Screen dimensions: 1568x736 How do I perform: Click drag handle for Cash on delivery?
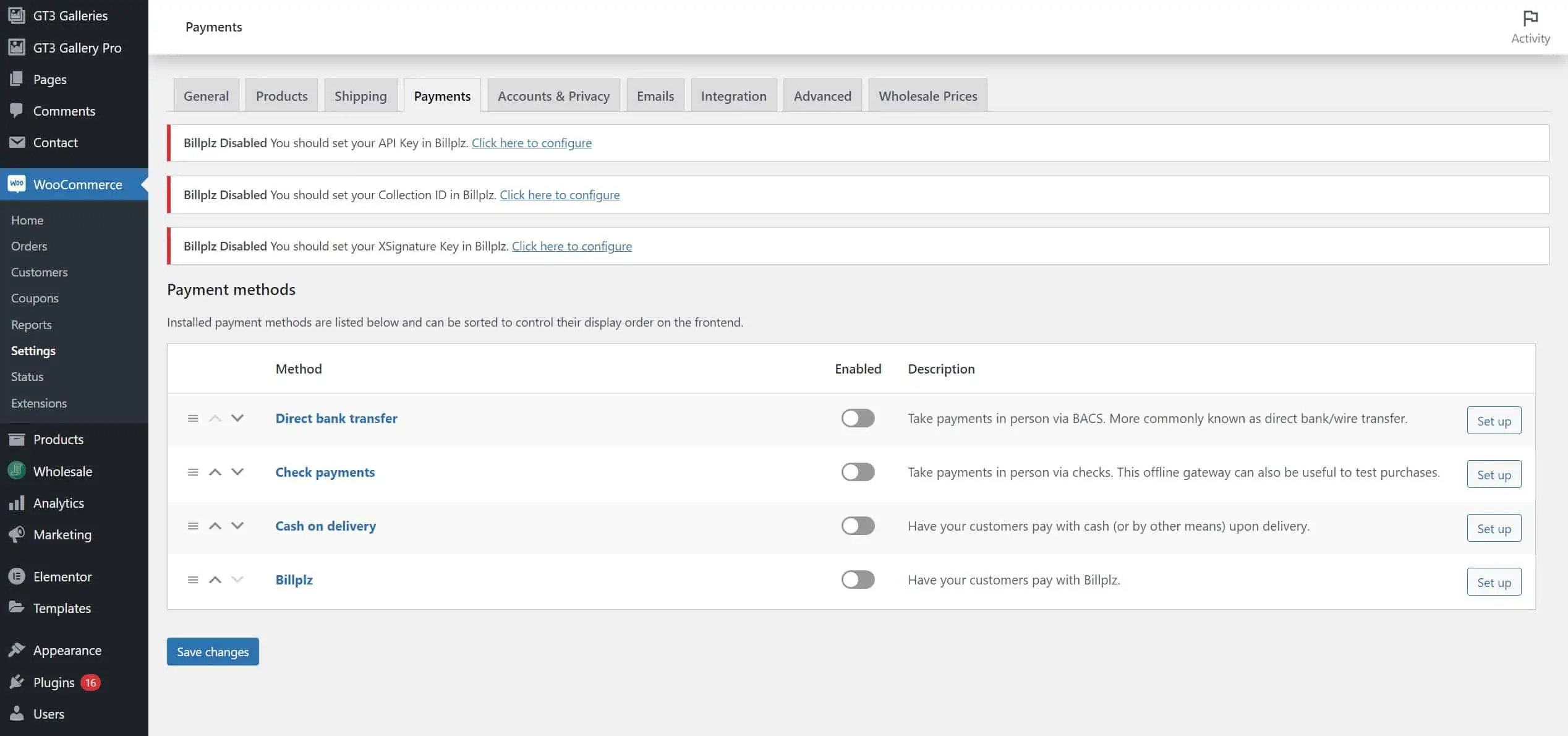pyautogui.click(x=193, y=526)
